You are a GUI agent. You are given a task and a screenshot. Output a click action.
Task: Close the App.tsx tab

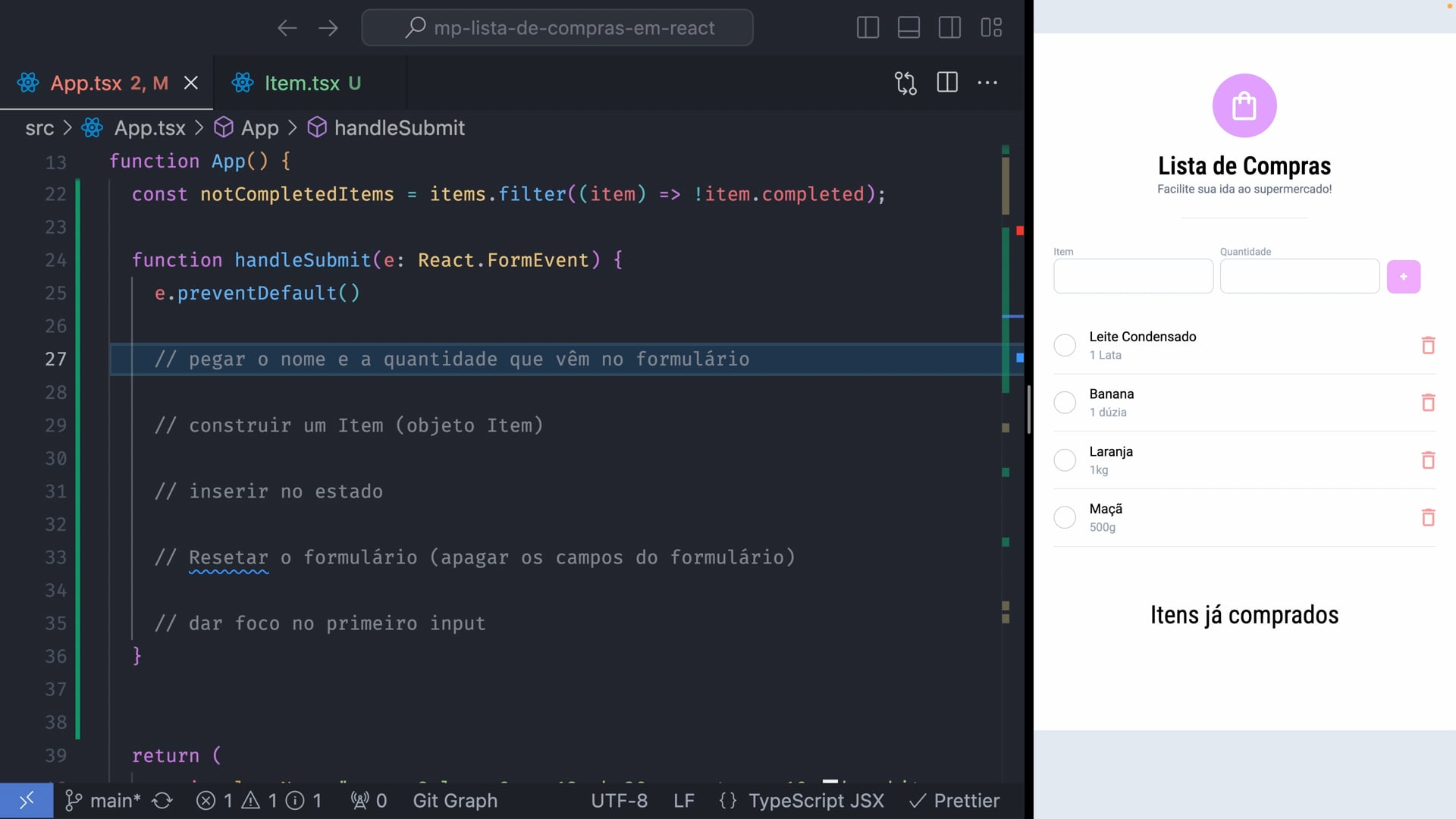(191, 83)
